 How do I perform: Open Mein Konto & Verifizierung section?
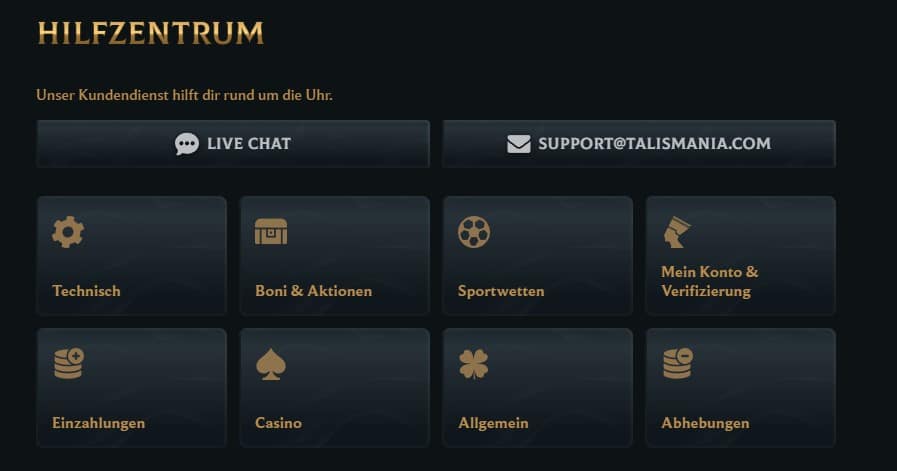(x=710, y=281)
